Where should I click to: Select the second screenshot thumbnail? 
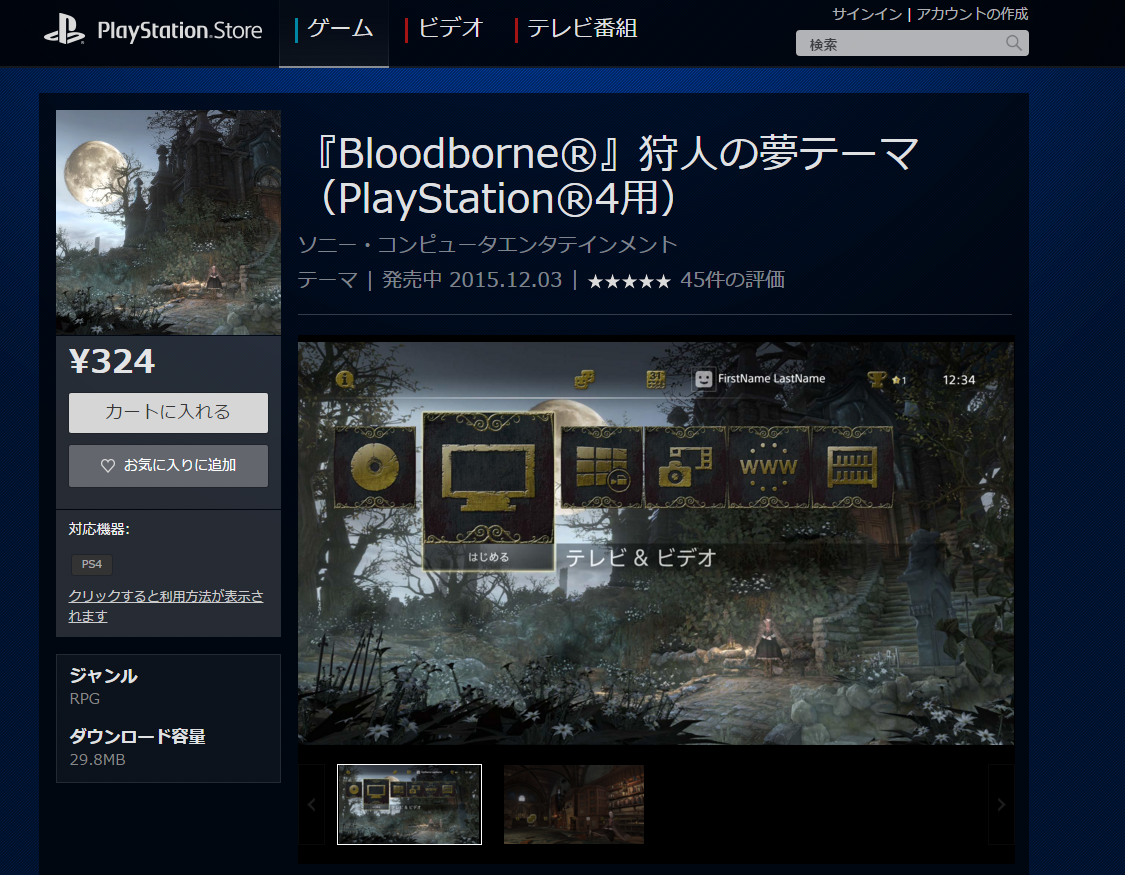click(x=573, y=804)
